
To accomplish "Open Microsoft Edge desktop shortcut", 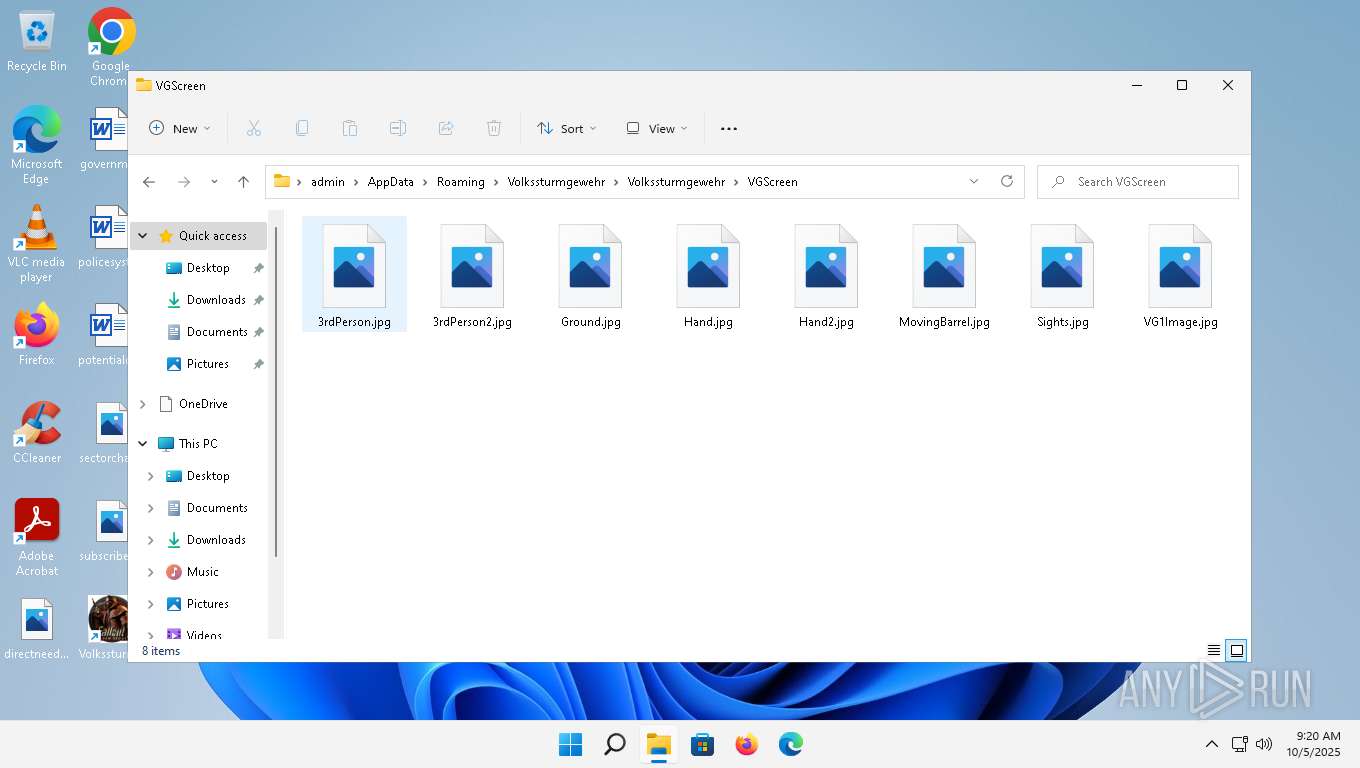I will click(36, 146).
